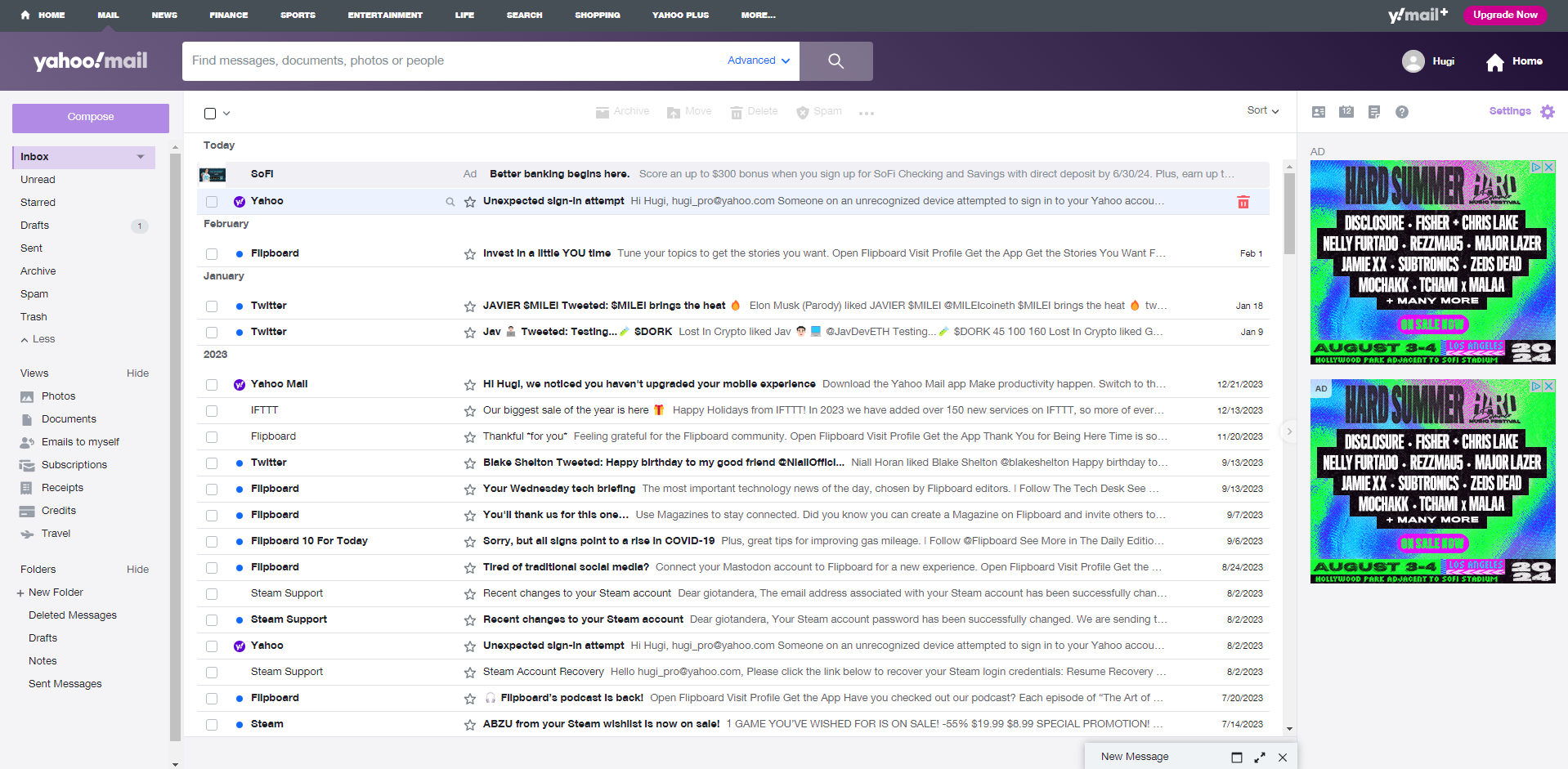The height and width of the screenshot is (769, 1568).
Task: Go to ENTERTAINMENT in top navigation
Action: [x=385, y=15]
